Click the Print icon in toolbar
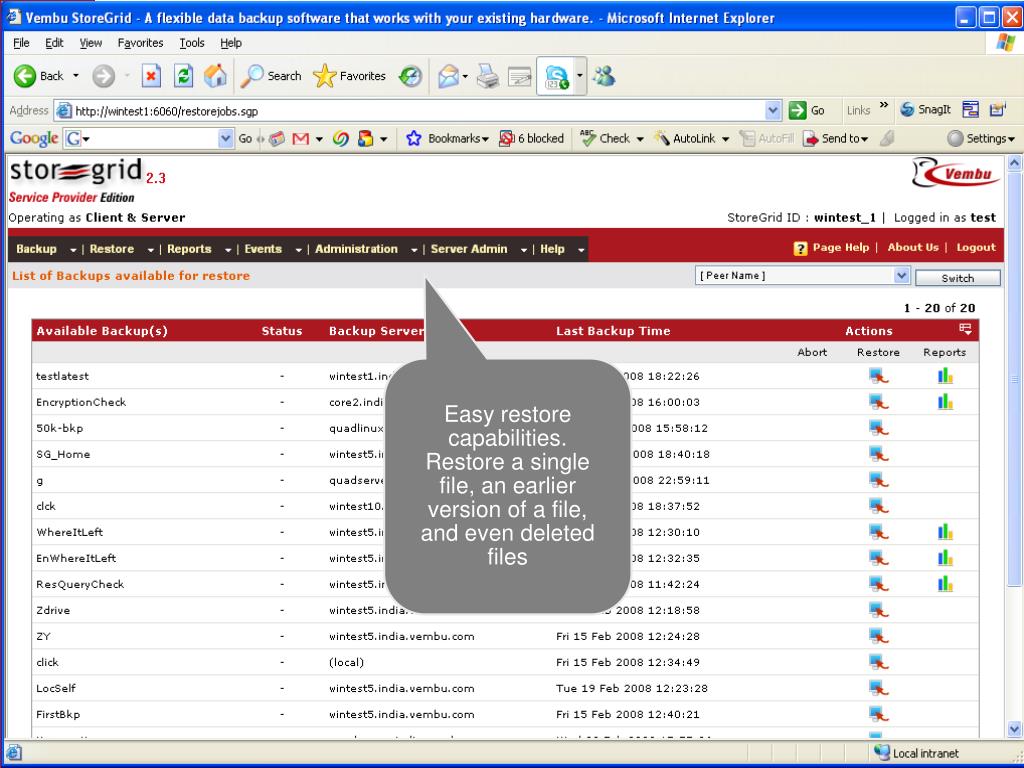The height and width of the screenshot is (768, 1024). (487, 76)
